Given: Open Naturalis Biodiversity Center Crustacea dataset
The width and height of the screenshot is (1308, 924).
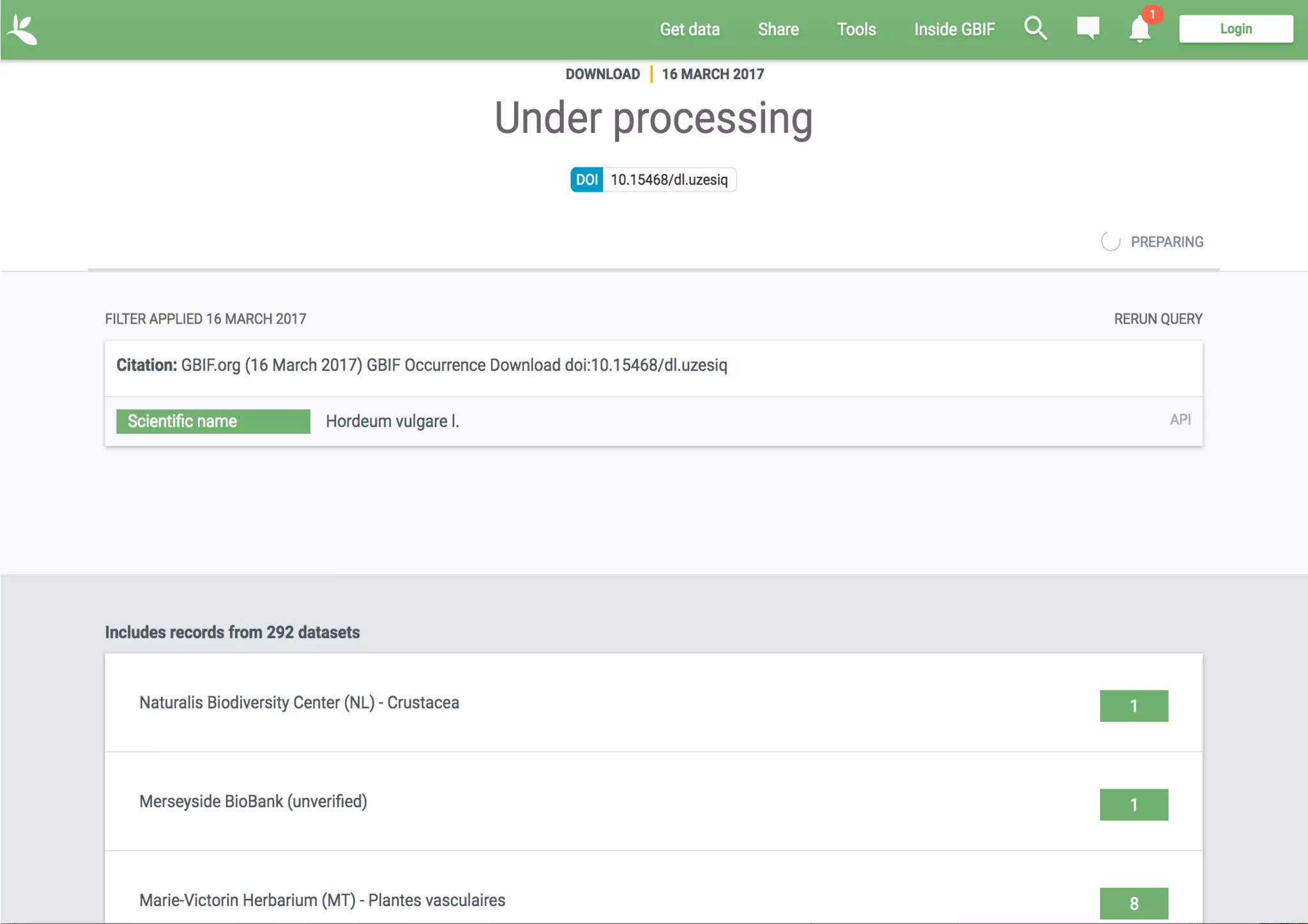Looking at the screenshot, I should [299, 702].
